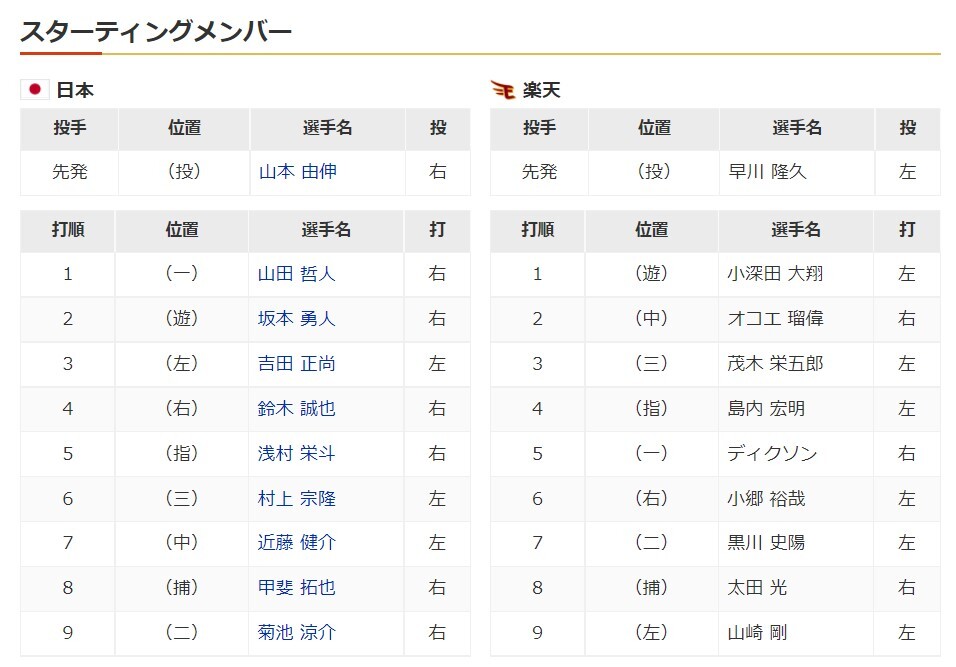Click 打順 column header in Japan table
Screen dimensions: 956x667
(68, 230)
